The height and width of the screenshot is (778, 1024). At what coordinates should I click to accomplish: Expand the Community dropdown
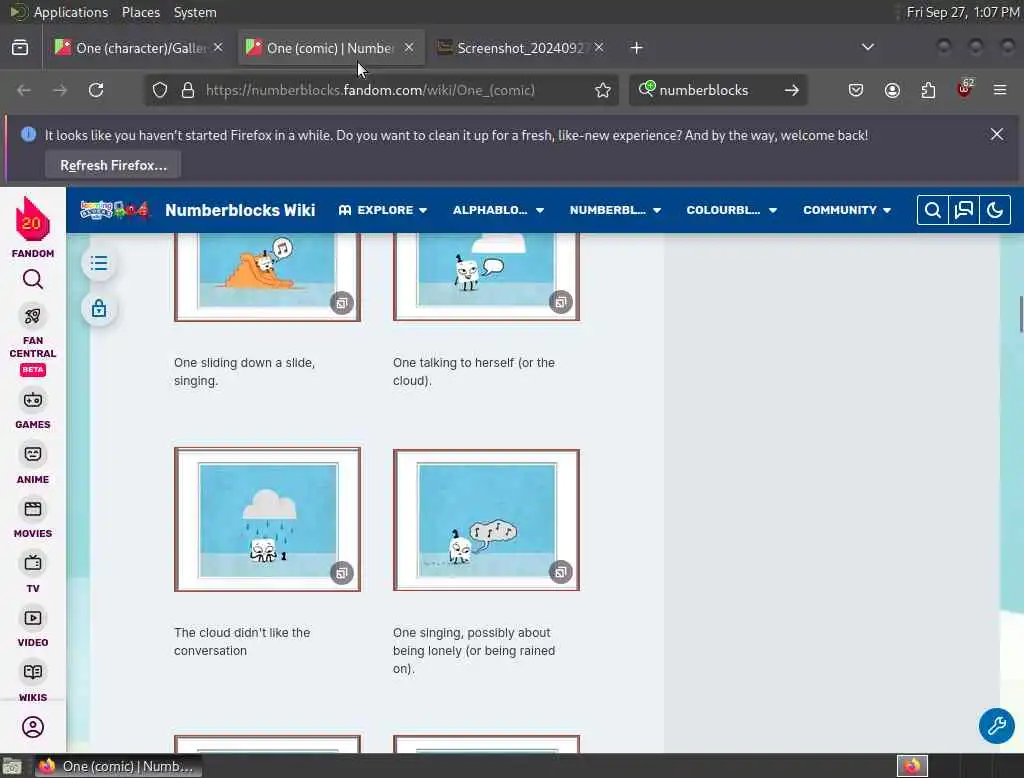847,210
